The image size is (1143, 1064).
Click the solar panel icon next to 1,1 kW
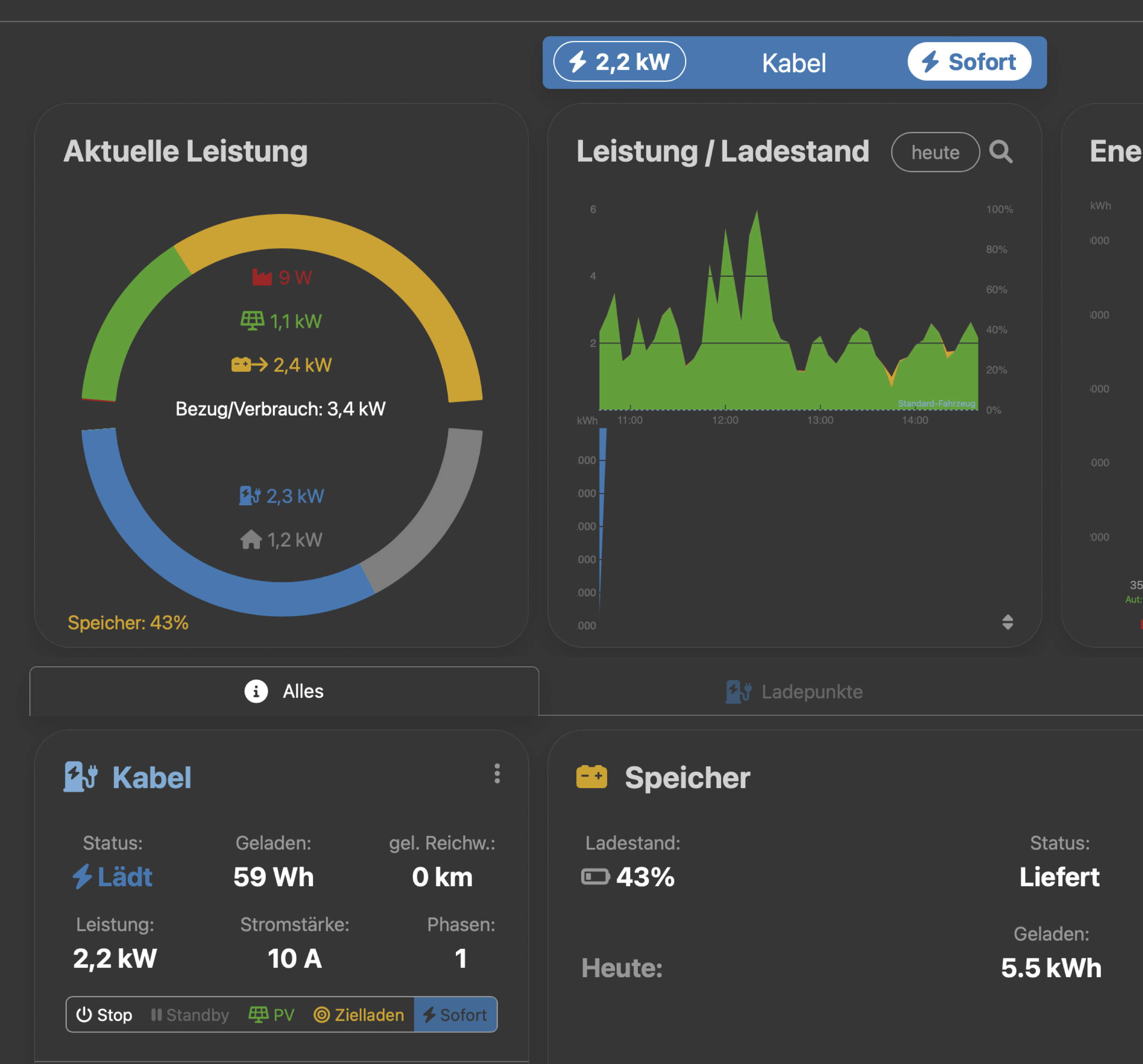pos(252,321)
